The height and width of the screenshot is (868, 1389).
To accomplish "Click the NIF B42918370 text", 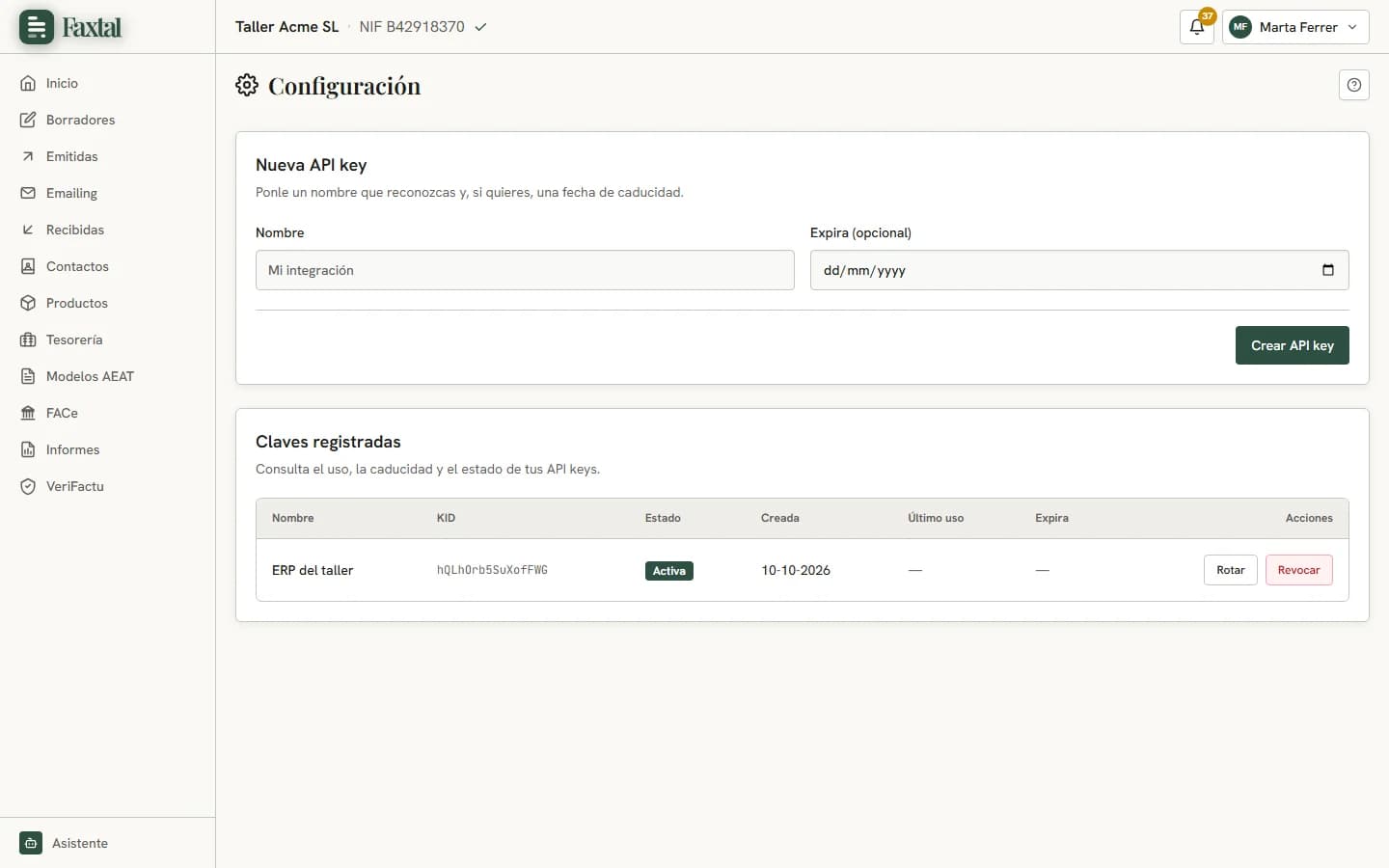I will coord(412,27).
